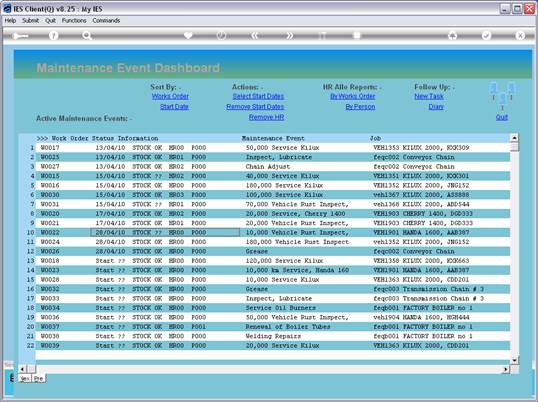Open the Functions menu

pyautogui.click(x=74, y=21)
